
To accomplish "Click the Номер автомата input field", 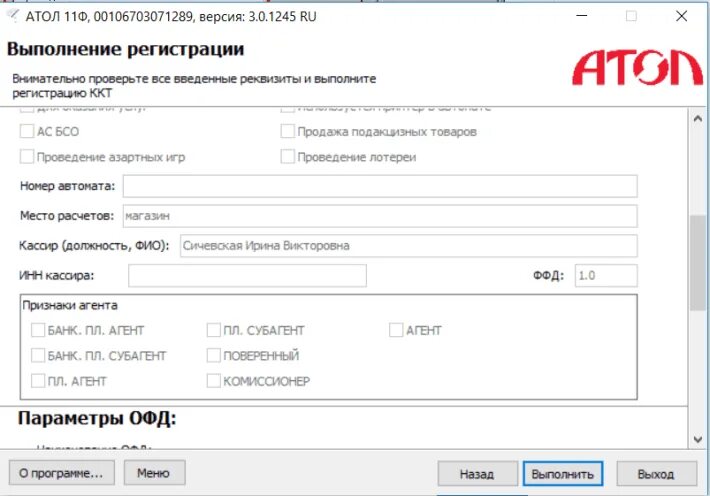I will pos(380,186).
